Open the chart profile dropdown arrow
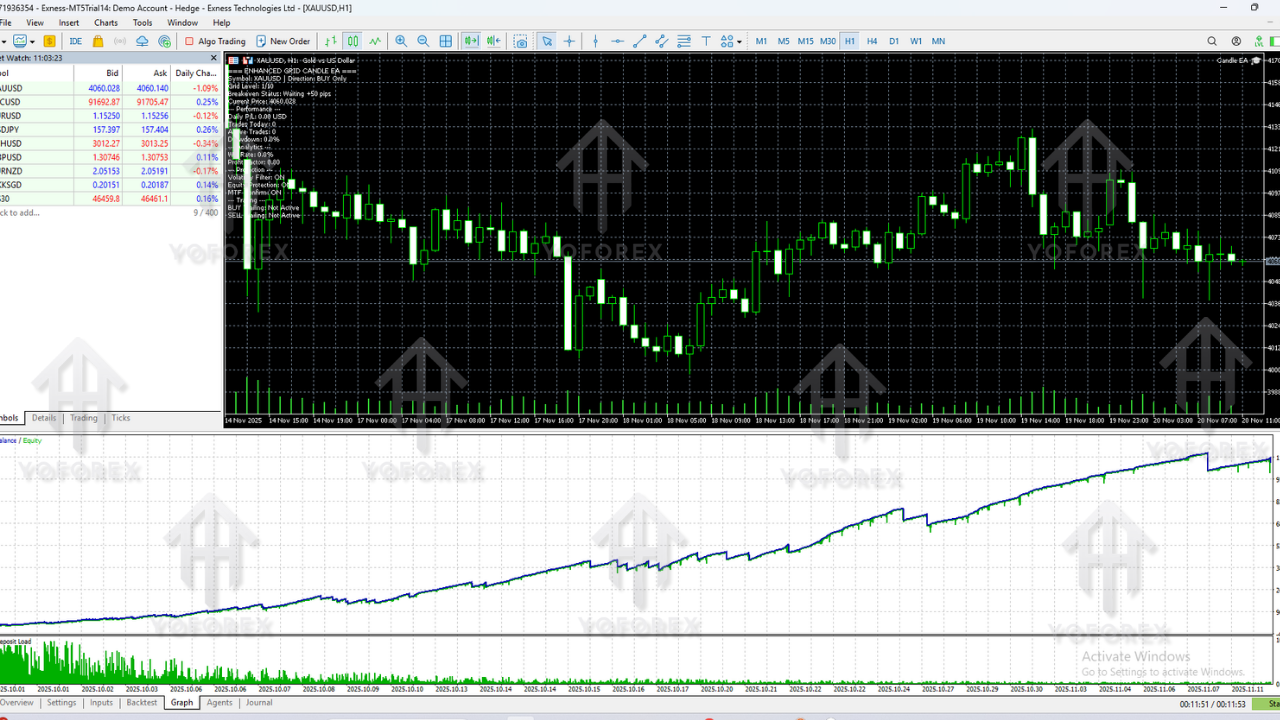The image size is (1280, 720). (33, 41)
